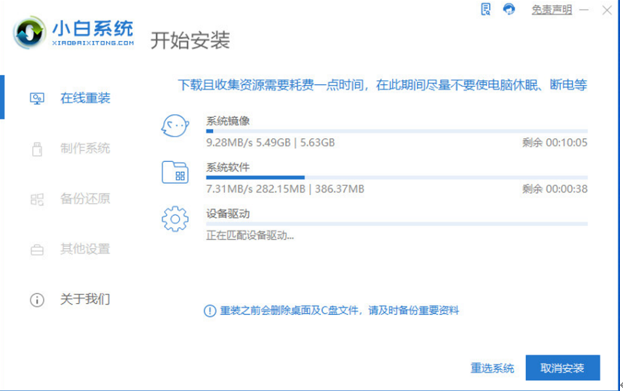Image resolution: width=623 pixels, height=391 pixels.
Task: Click the 剩余 00:00:38 remaining time
Action: (555, 189)
